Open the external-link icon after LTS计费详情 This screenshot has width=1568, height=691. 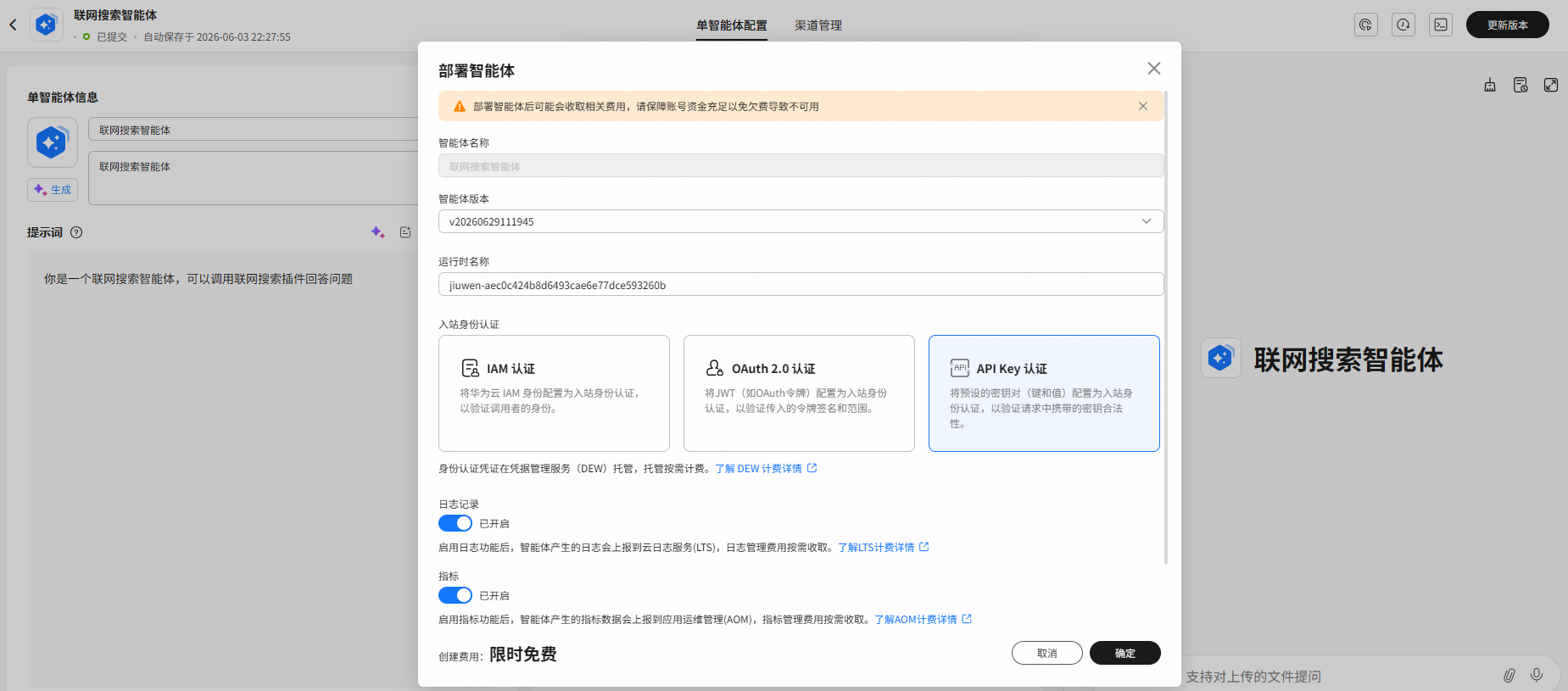pos(924,547)
